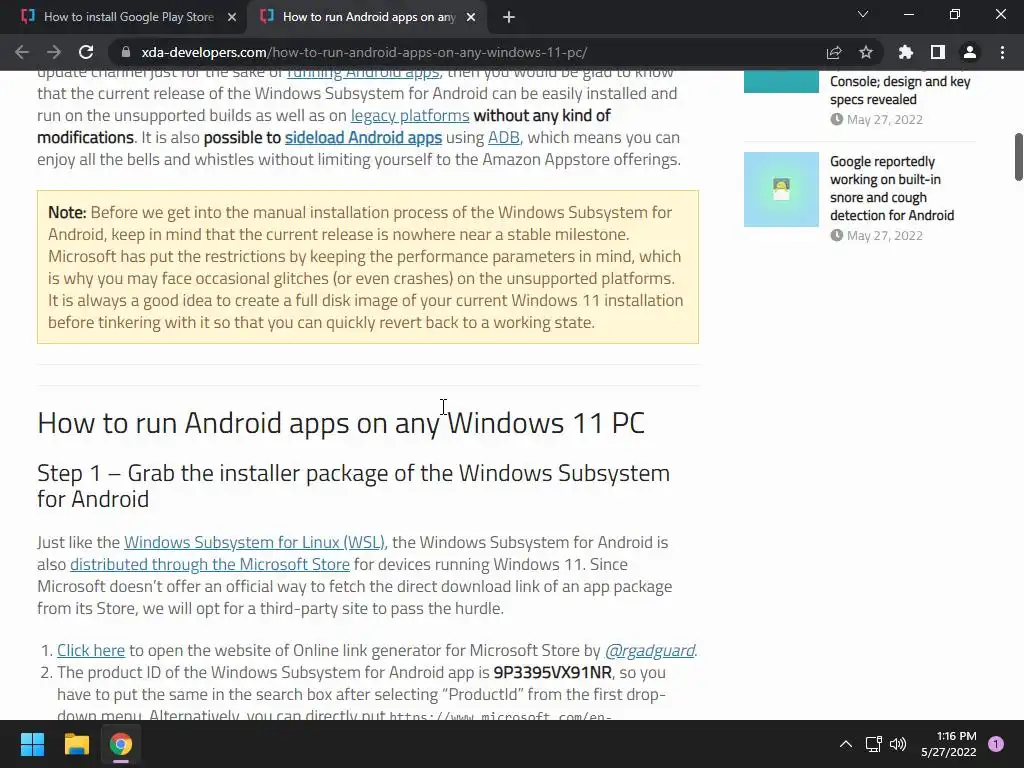Open the tab search chevron
Image resolution: width=1024 pixels, height=768 pixels.
[x=863, y=14]
